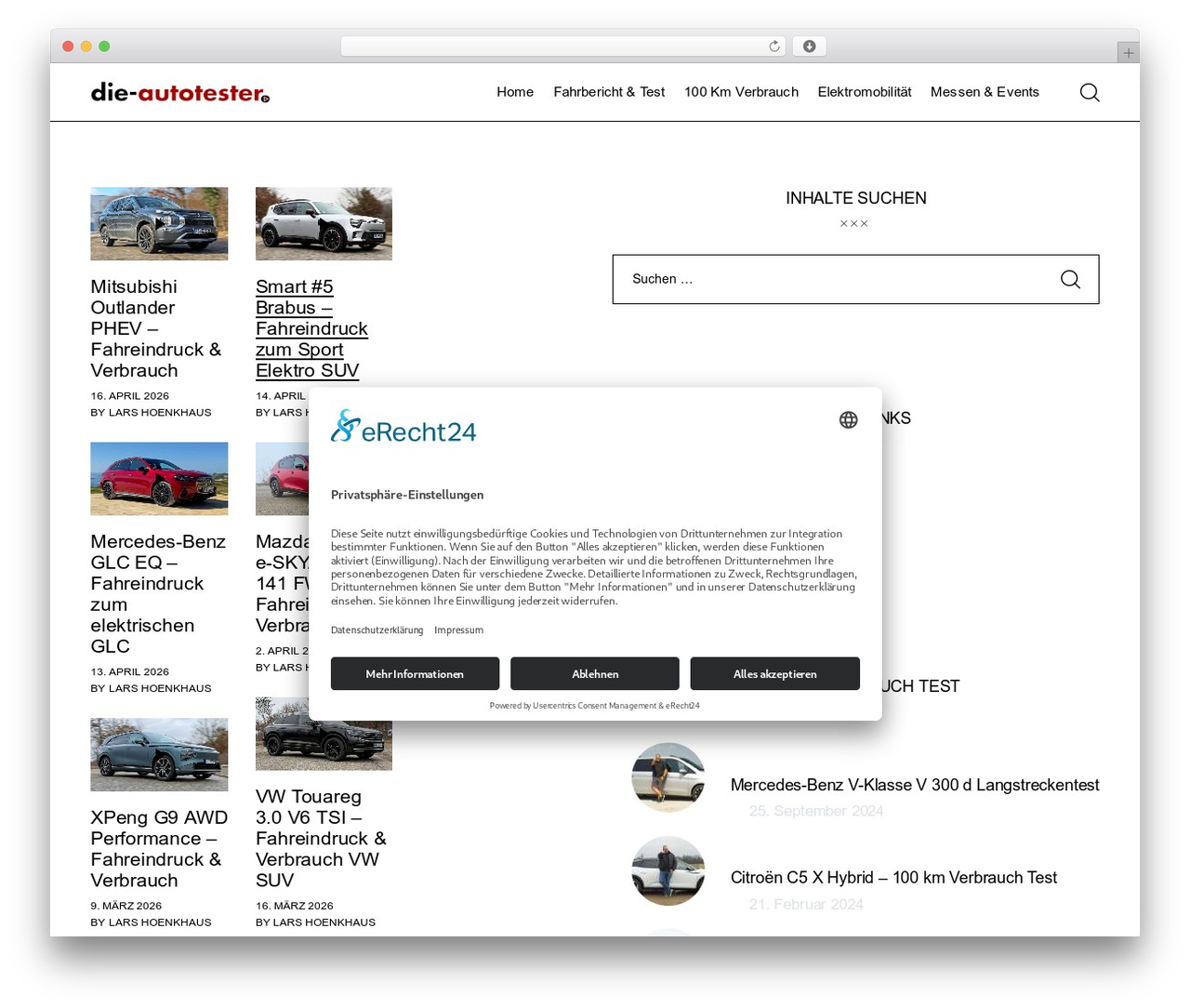Open Mitsubishi Outlander PHEV article title

[156, 328]
